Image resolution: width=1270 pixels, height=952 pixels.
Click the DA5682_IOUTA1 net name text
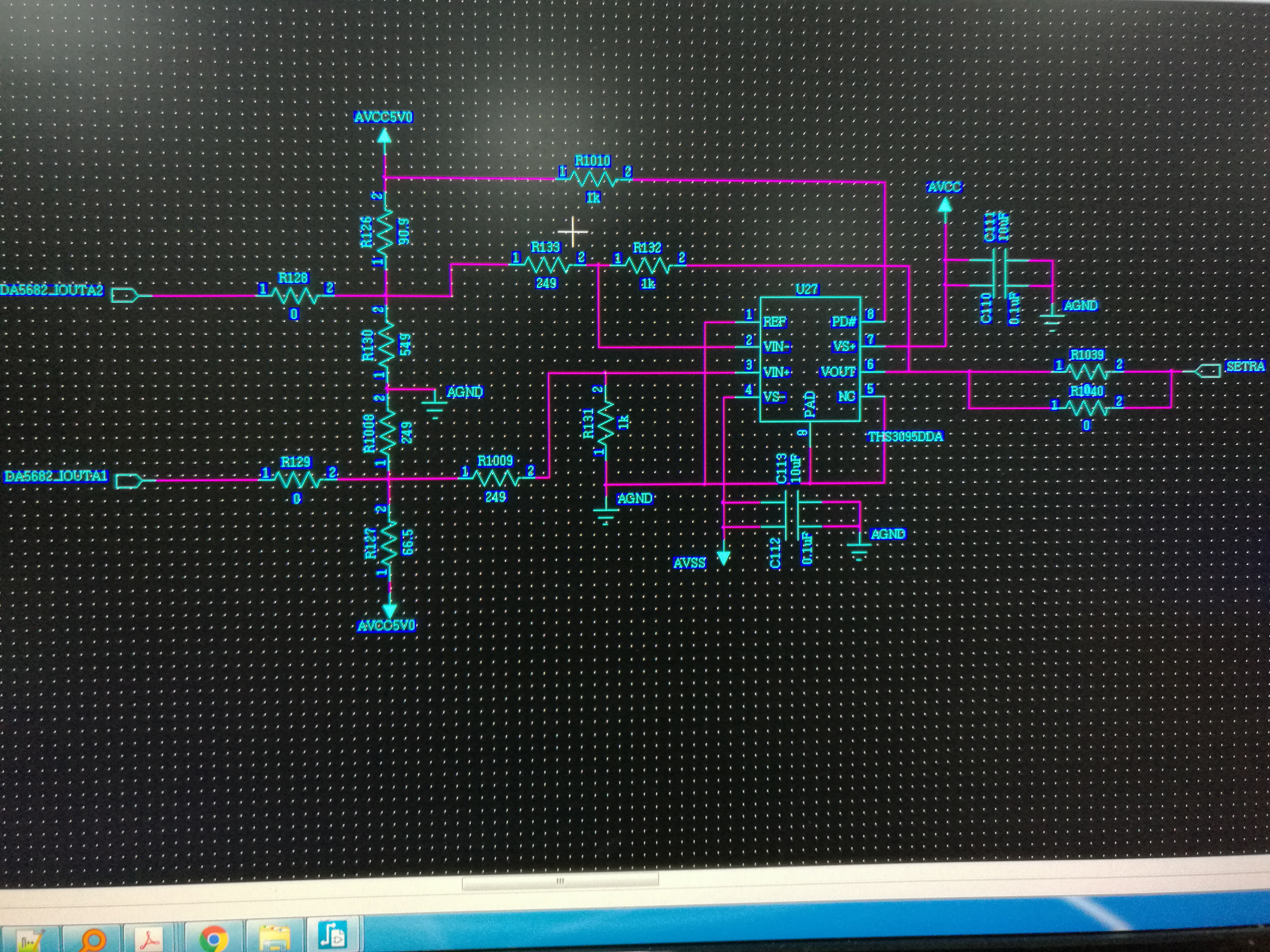click(x=56, y=476)
